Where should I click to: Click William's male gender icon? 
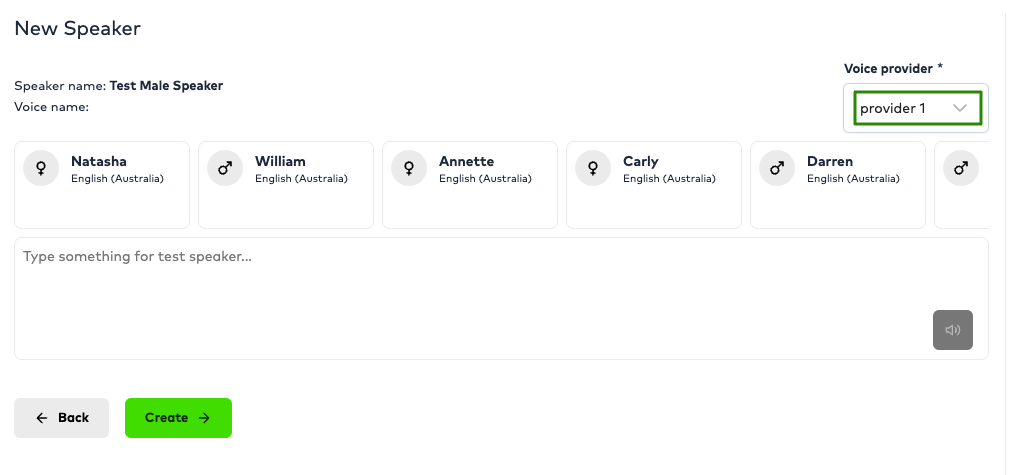pyautogui.click(x=225, y=168)
